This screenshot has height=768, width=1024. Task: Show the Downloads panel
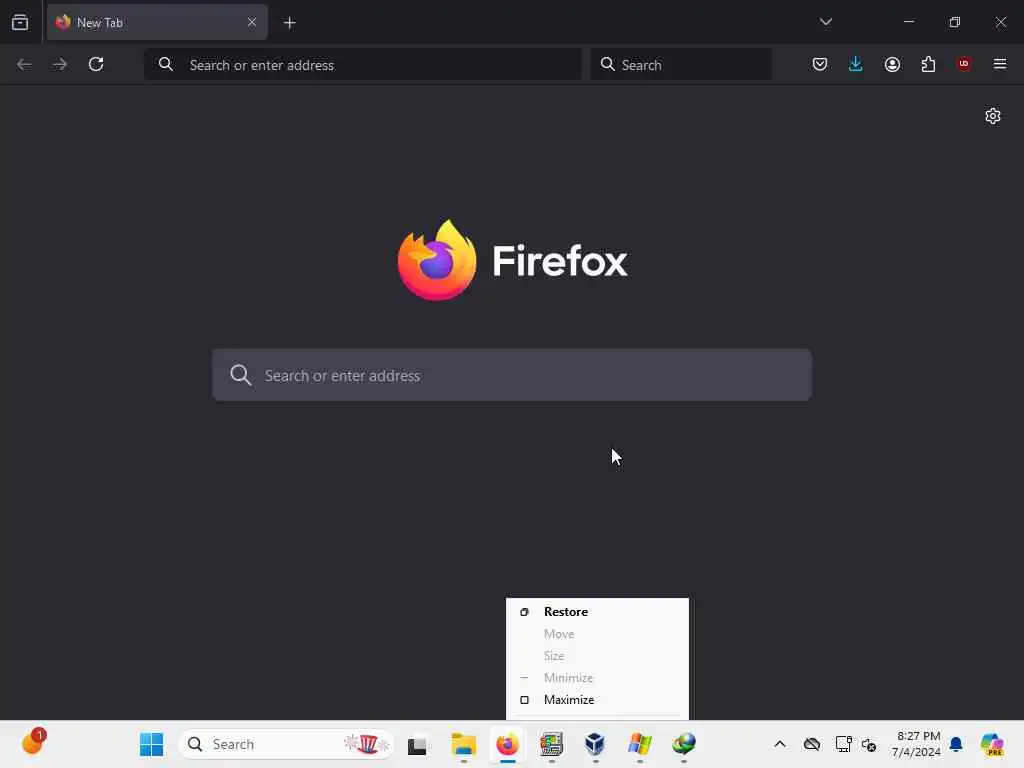pos(856,64)
